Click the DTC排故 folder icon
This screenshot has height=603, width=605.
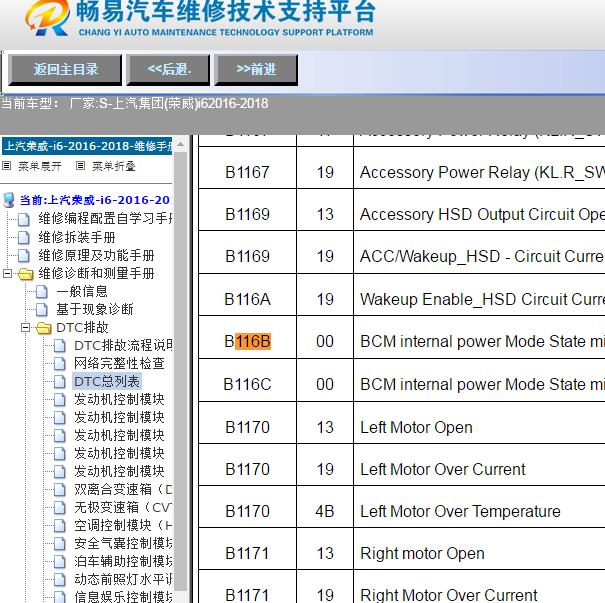(x=44, y=328)
